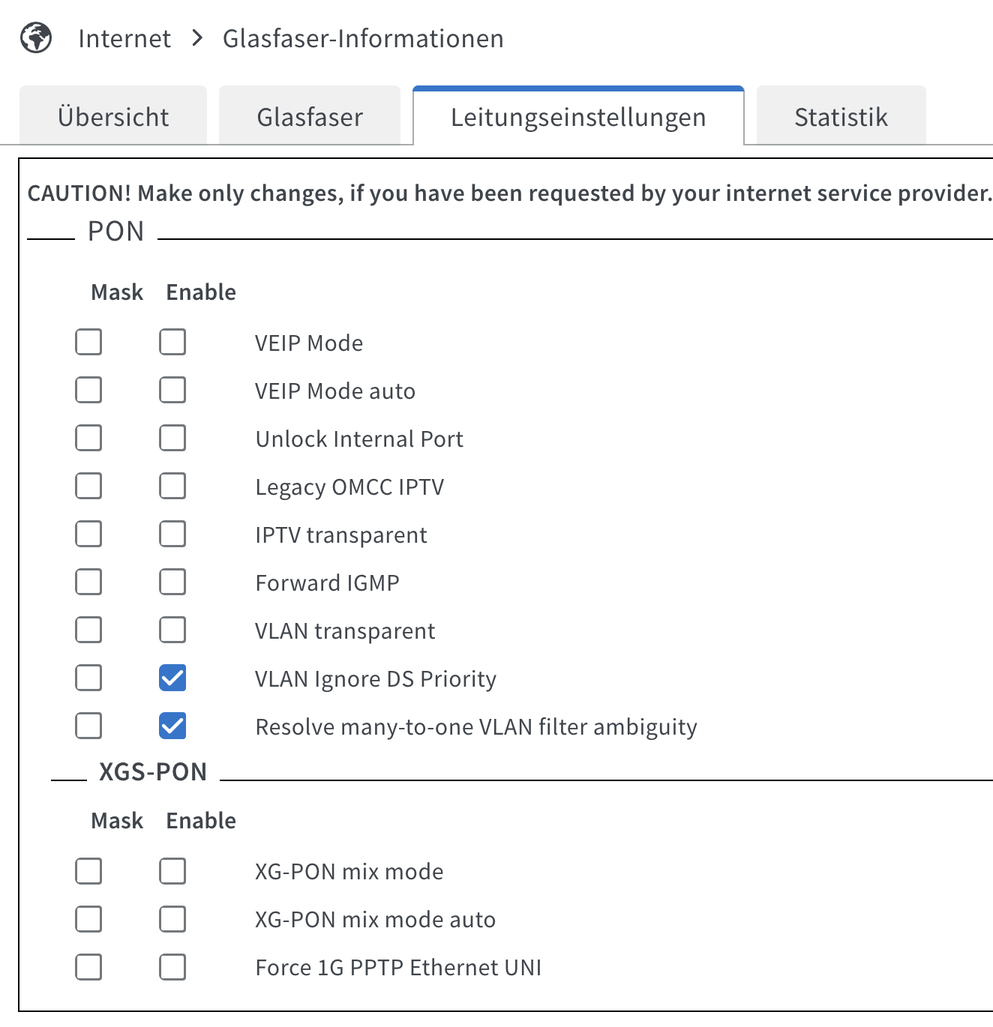Screen dimensions: 993x1027
Task: Enable VEIP Mode checkbox
Action: pyautogui.click(x=172, y=342)
